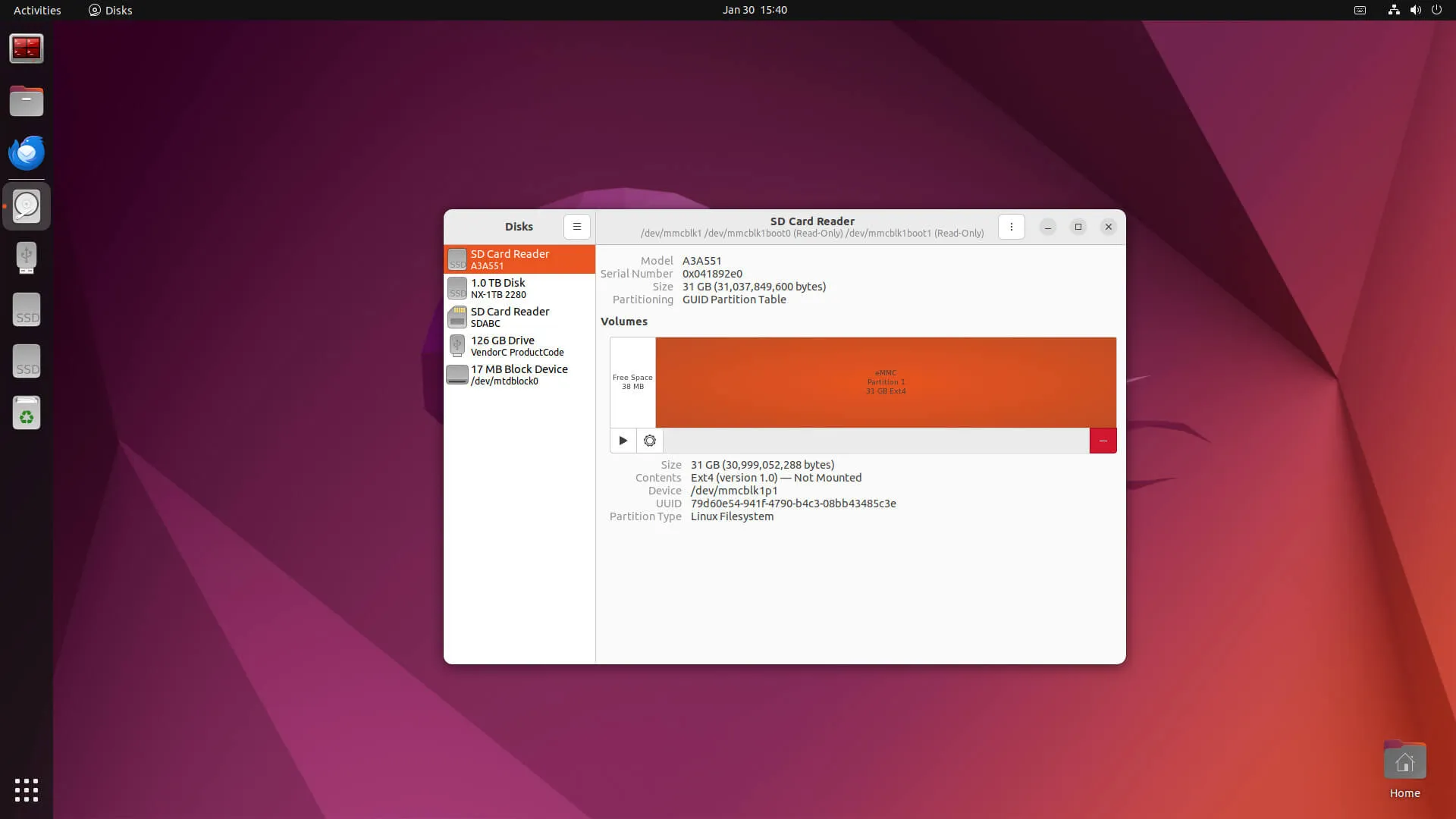Open the Disks app menu in top bar

[111, 10]
